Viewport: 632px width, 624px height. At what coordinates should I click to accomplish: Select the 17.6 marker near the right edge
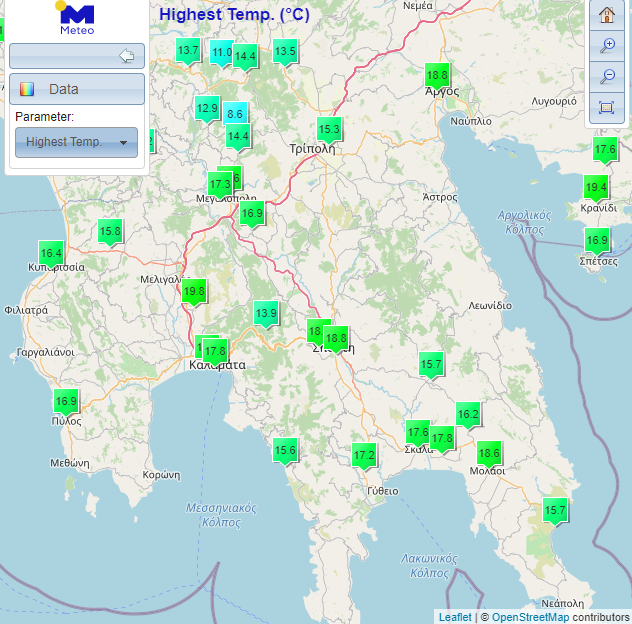(605, 151)
